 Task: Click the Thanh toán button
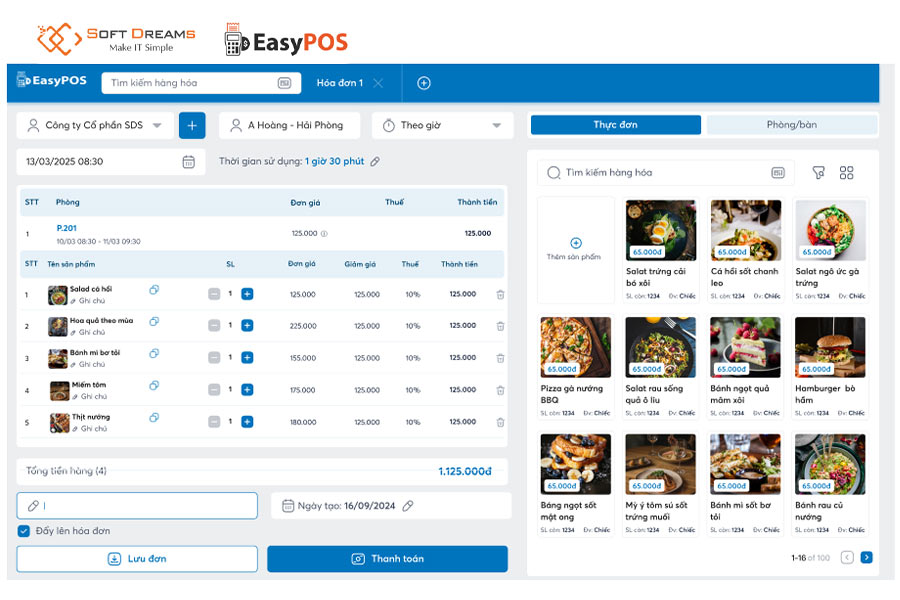tap(387, 559)
